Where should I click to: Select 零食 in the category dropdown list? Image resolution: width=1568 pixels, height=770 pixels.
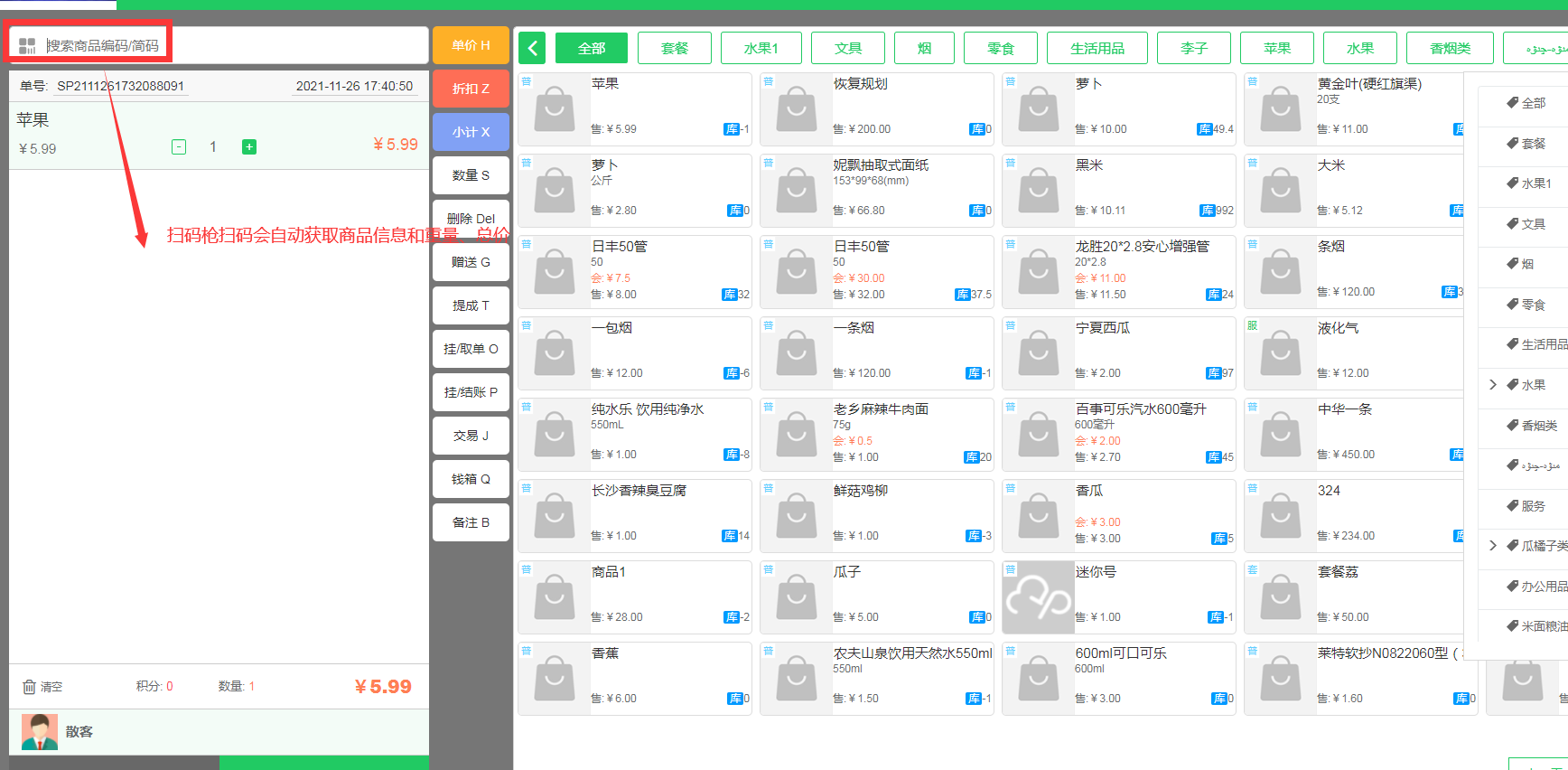[x=1533, y=305]
